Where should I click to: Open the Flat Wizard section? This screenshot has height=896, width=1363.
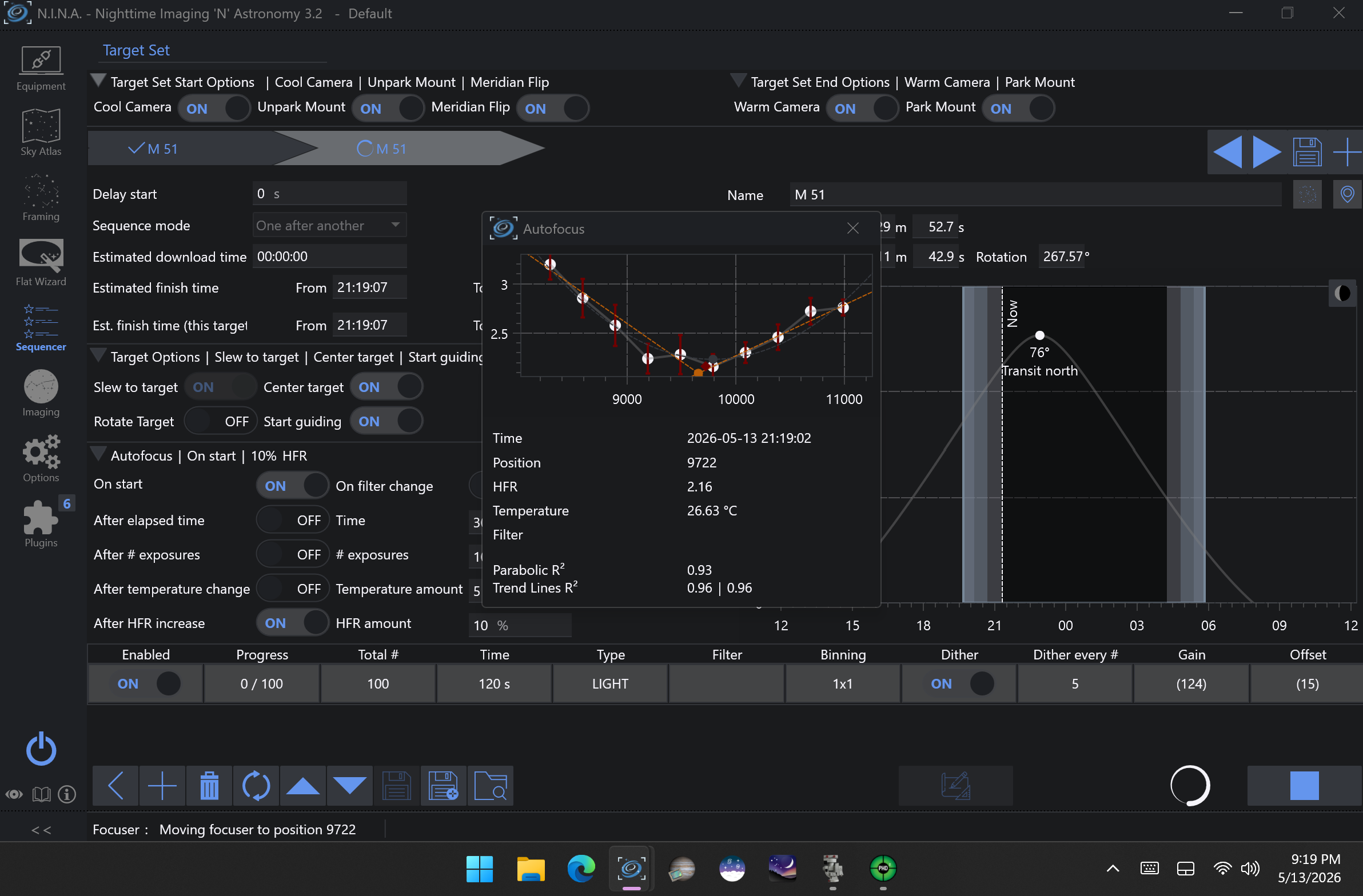(x=41, y=263)
